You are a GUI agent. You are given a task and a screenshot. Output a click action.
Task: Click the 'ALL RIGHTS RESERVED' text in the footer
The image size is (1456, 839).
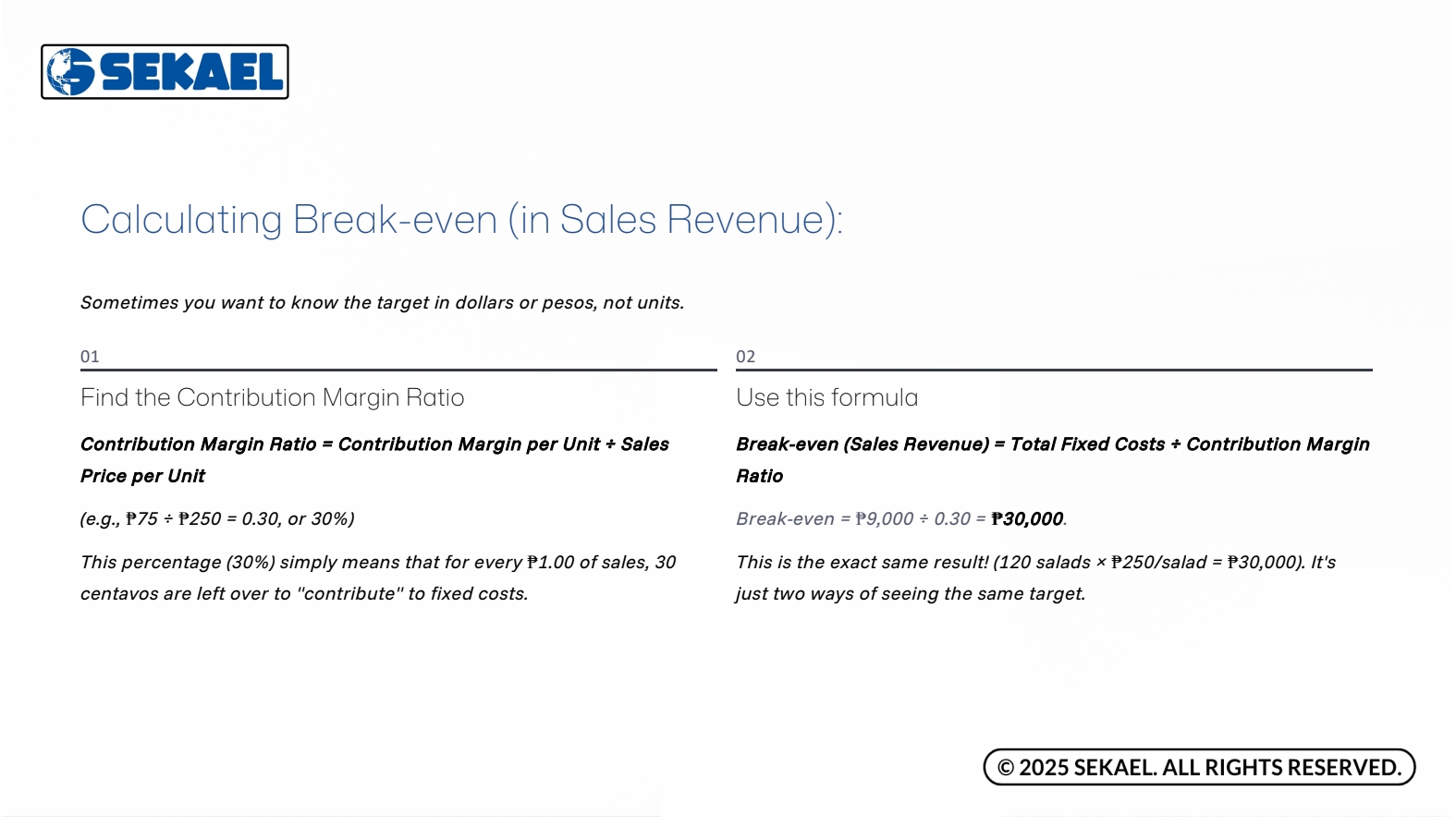pyautogui.click(x=1281, y=768)
